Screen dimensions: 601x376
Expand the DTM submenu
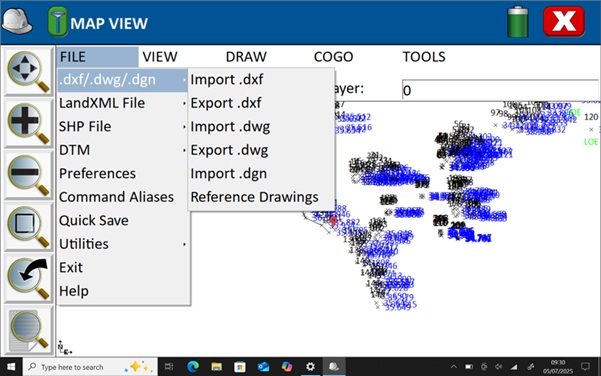tap(123, 150)
